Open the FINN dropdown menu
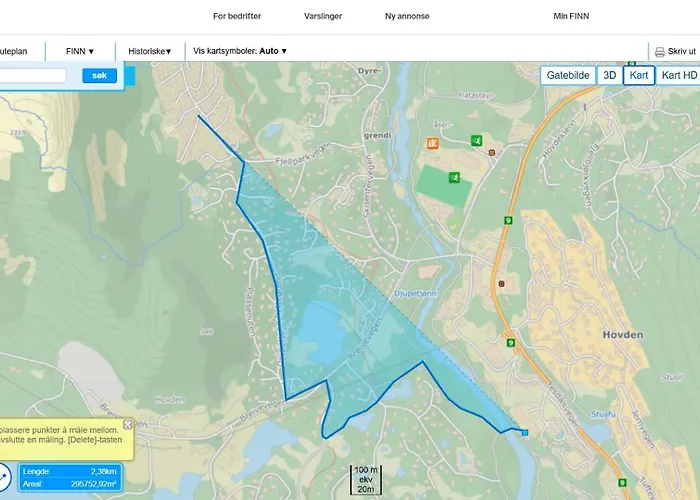The width and height of the screenshot is (700, 500). click(80, 51)
